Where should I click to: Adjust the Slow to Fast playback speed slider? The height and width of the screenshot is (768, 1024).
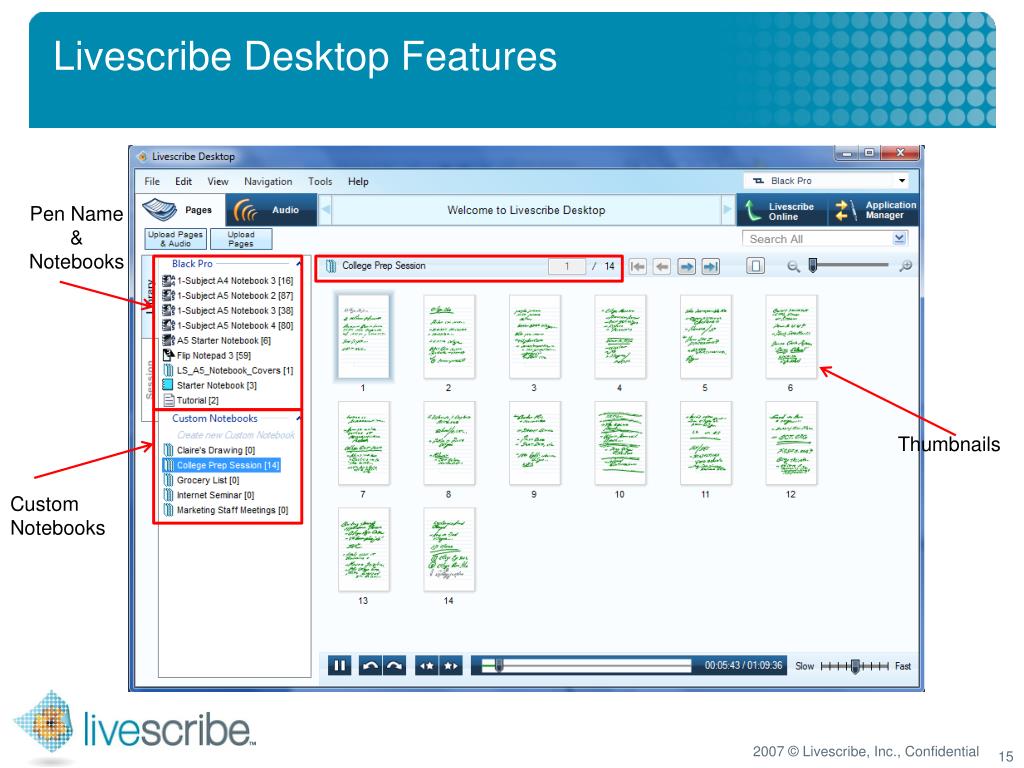pyautogui.click(x=855, y=666)
